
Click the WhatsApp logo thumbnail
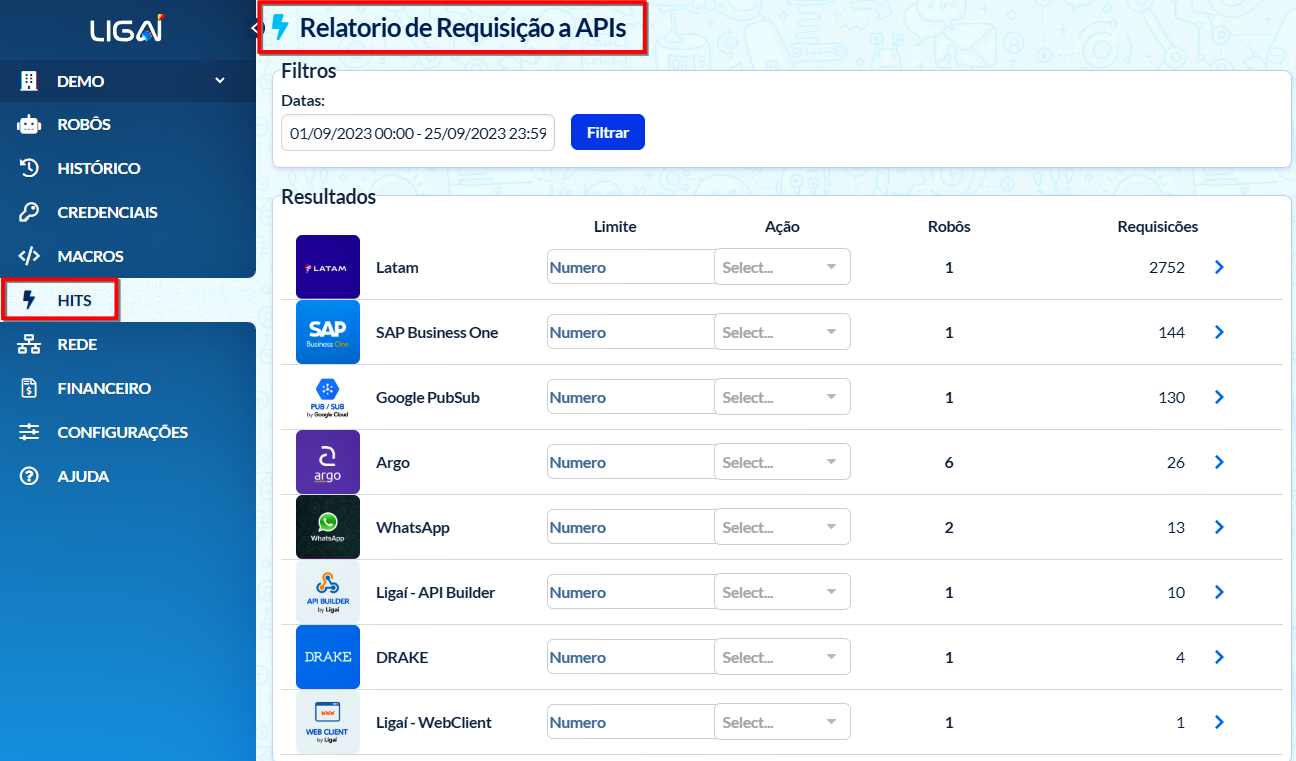pos(328,527)
